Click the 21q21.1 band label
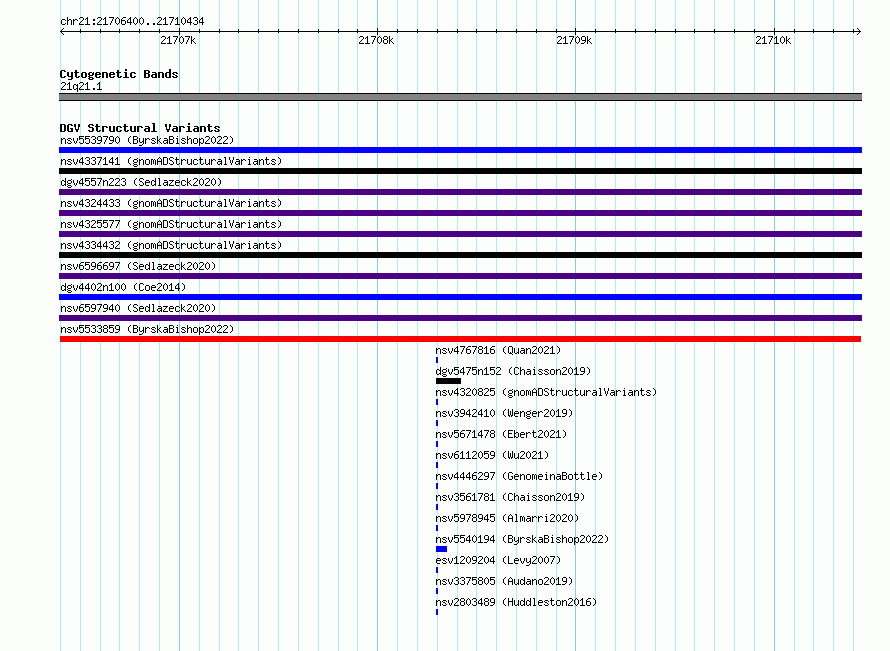Screen dimensions: 890x651 point(81,86)
